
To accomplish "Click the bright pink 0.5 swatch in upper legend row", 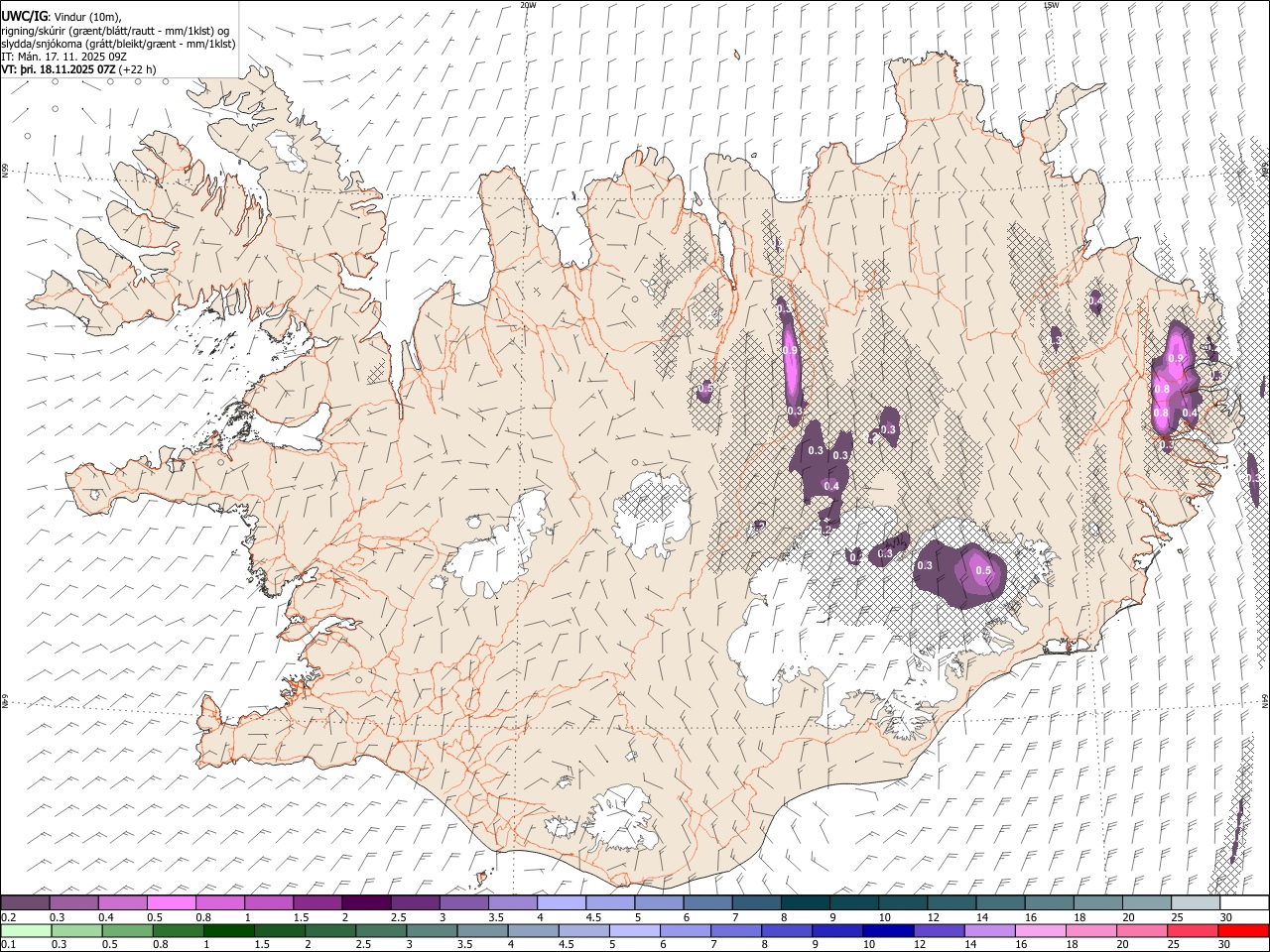I will 172,902.
